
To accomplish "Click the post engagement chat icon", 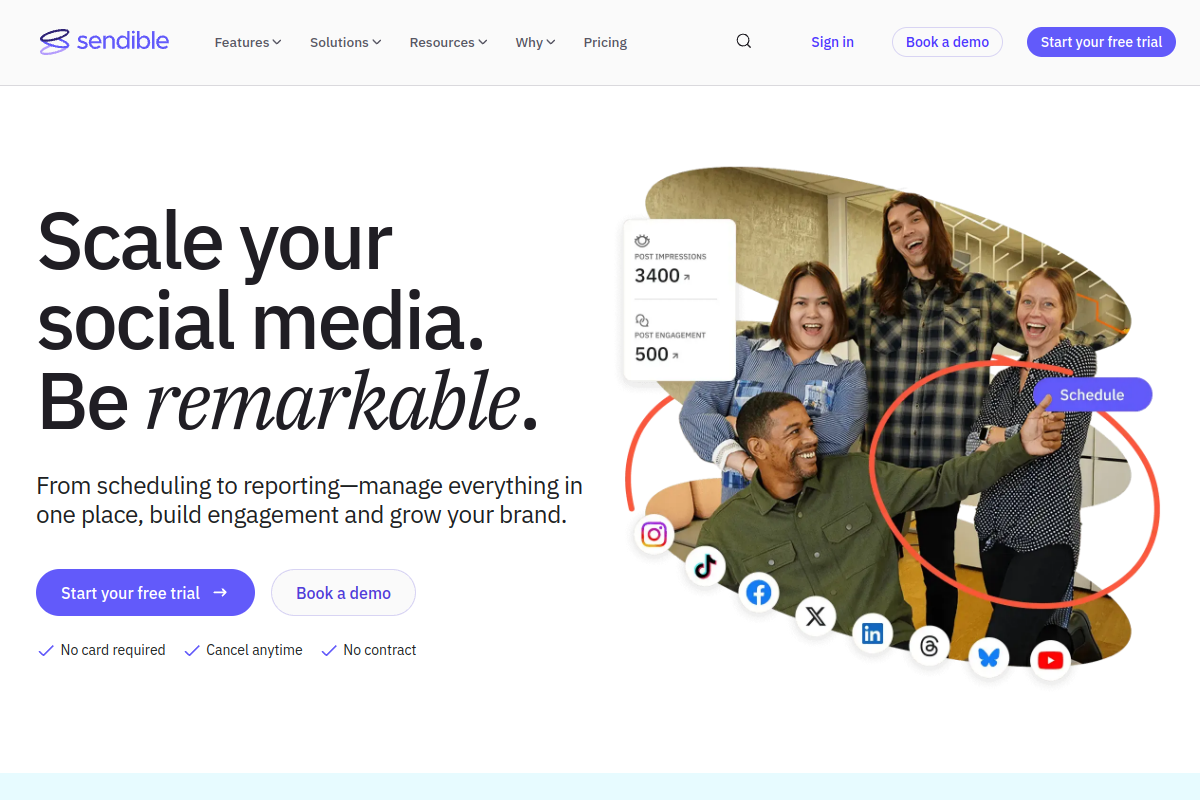I will click(642, 320).
